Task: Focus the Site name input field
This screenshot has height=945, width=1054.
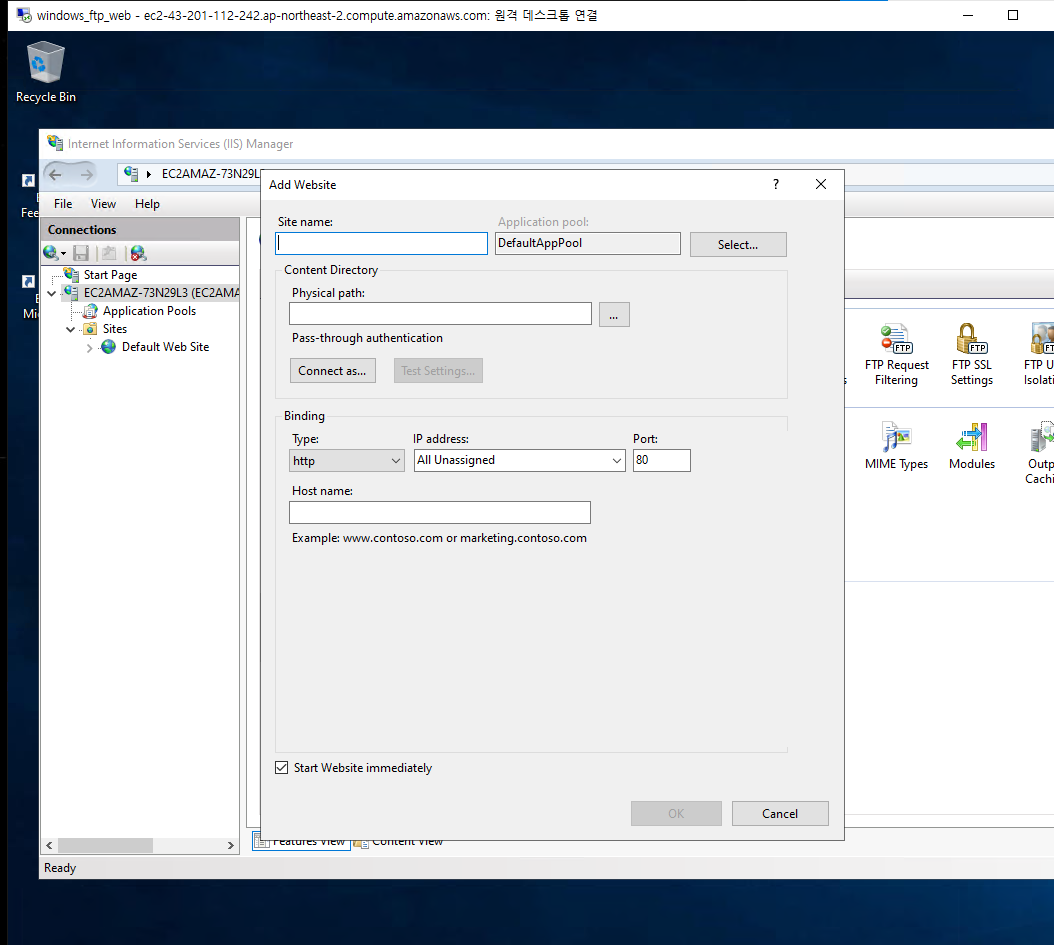Action: 381,243
